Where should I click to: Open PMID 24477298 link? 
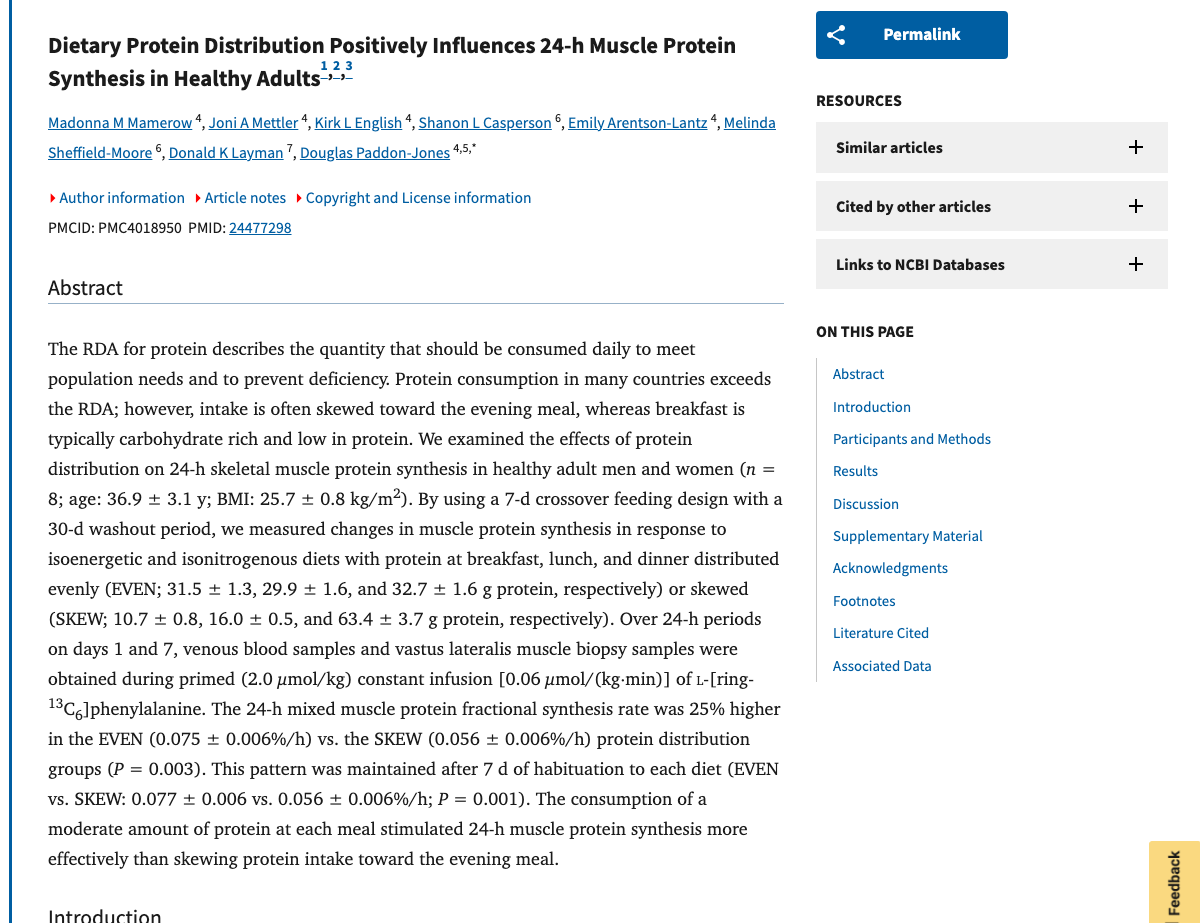(x=260, y=228)
